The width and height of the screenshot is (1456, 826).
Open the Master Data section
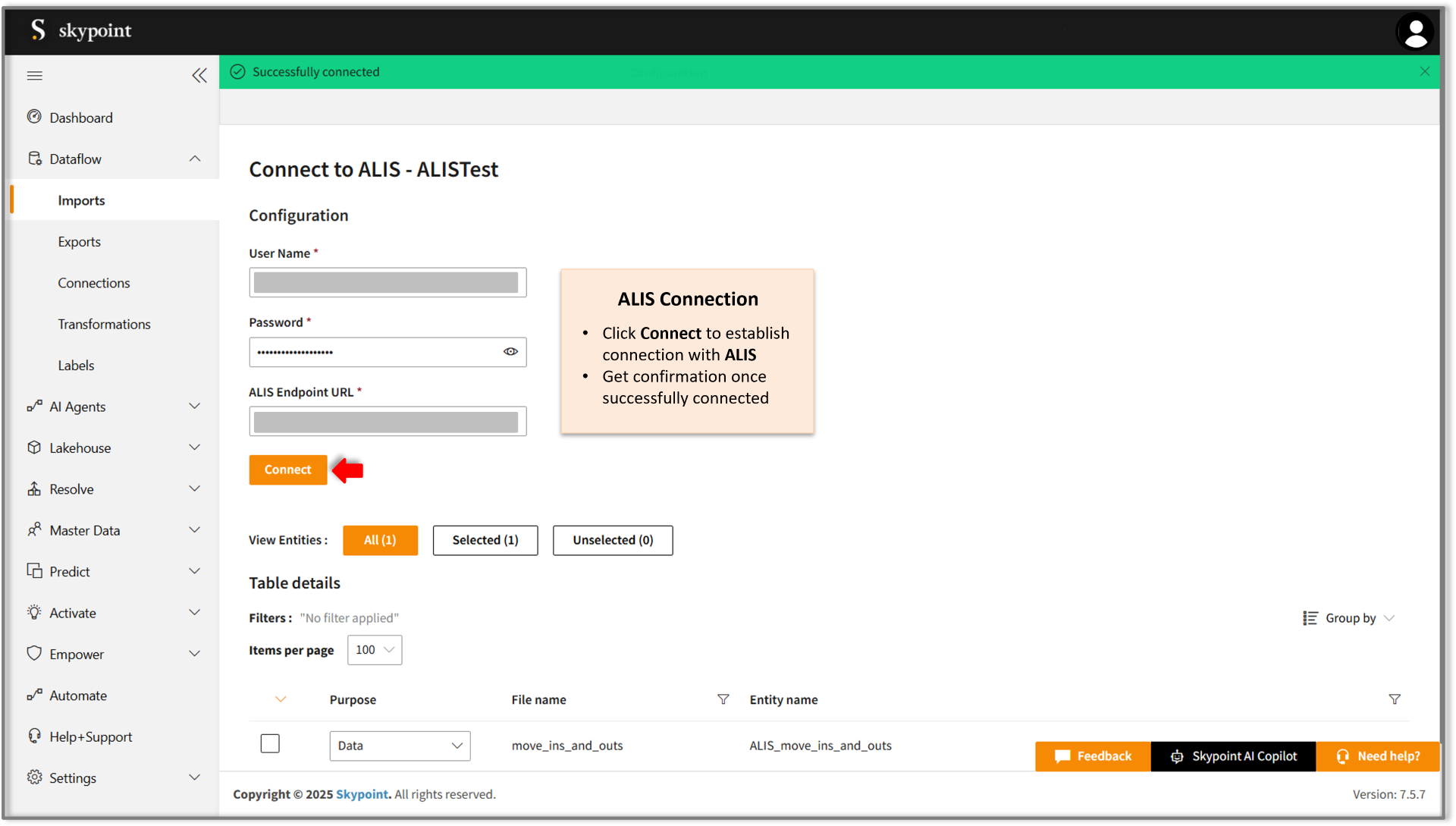[x=83, y=530]
